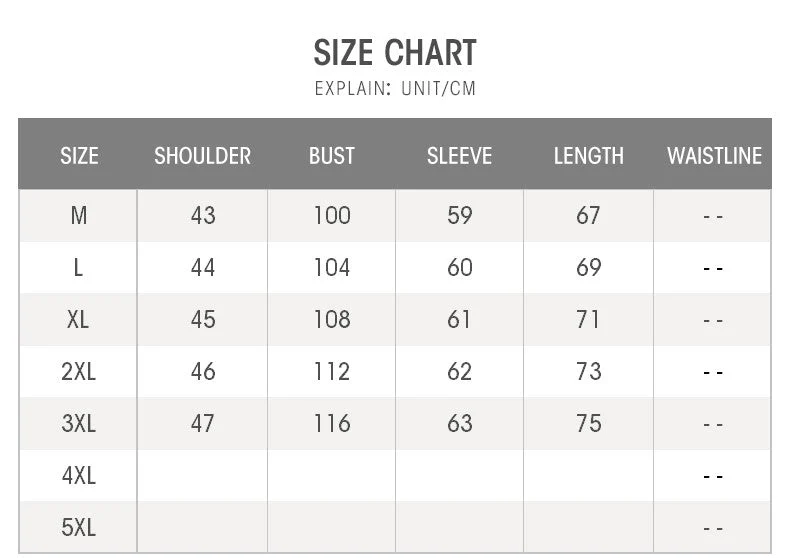Click the length value 73 cell

click(588, 371)
